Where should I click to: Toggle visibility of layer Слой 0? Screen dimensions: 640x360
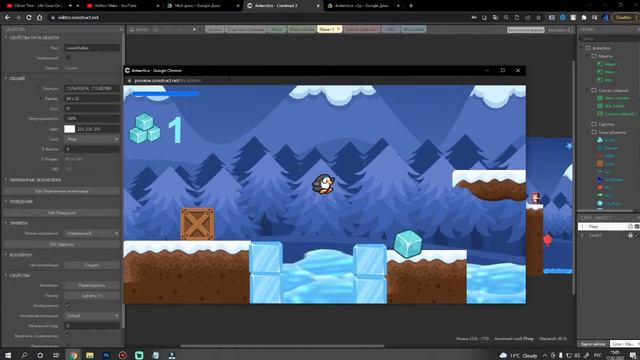click(637, 235)
